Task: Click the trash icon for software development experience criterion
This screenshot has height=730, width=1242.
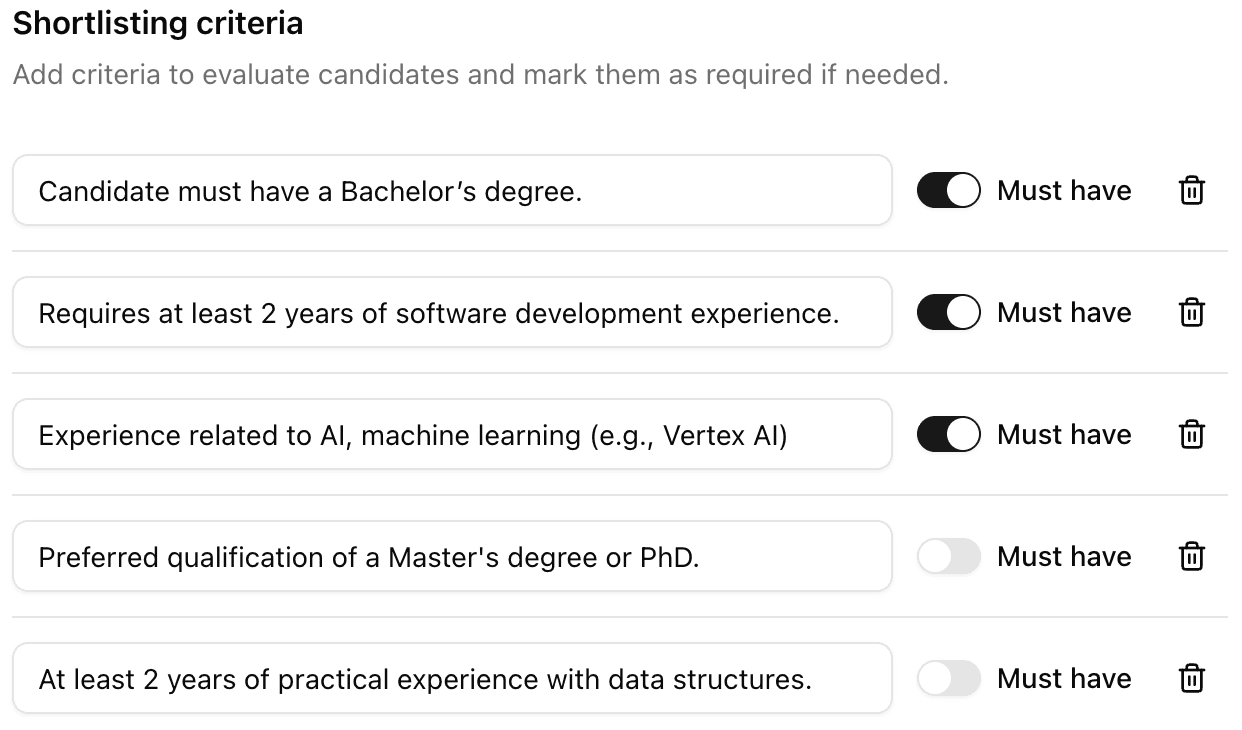Action: (1191, 312)
